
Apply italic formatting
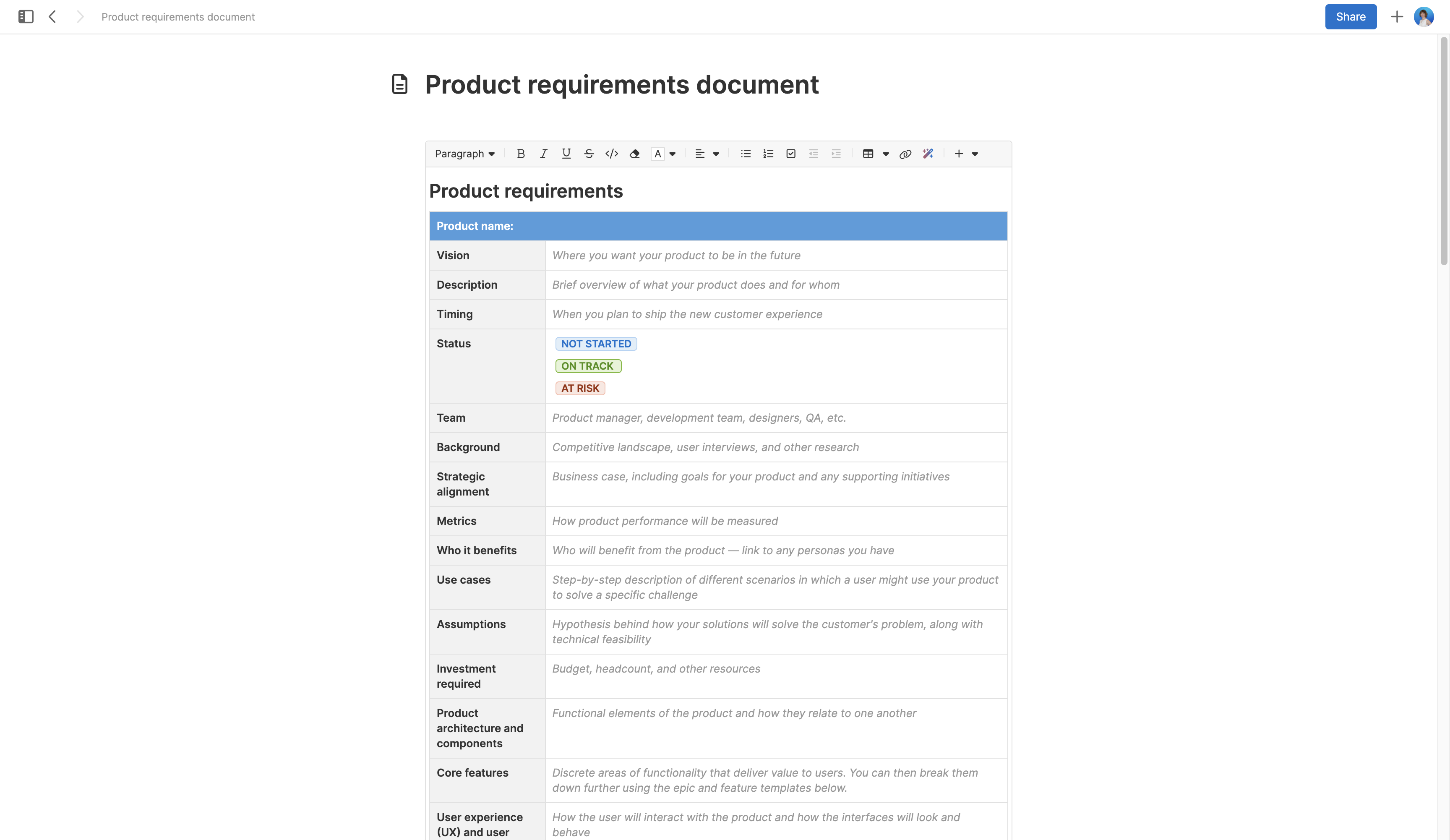[x=543, y=154]
